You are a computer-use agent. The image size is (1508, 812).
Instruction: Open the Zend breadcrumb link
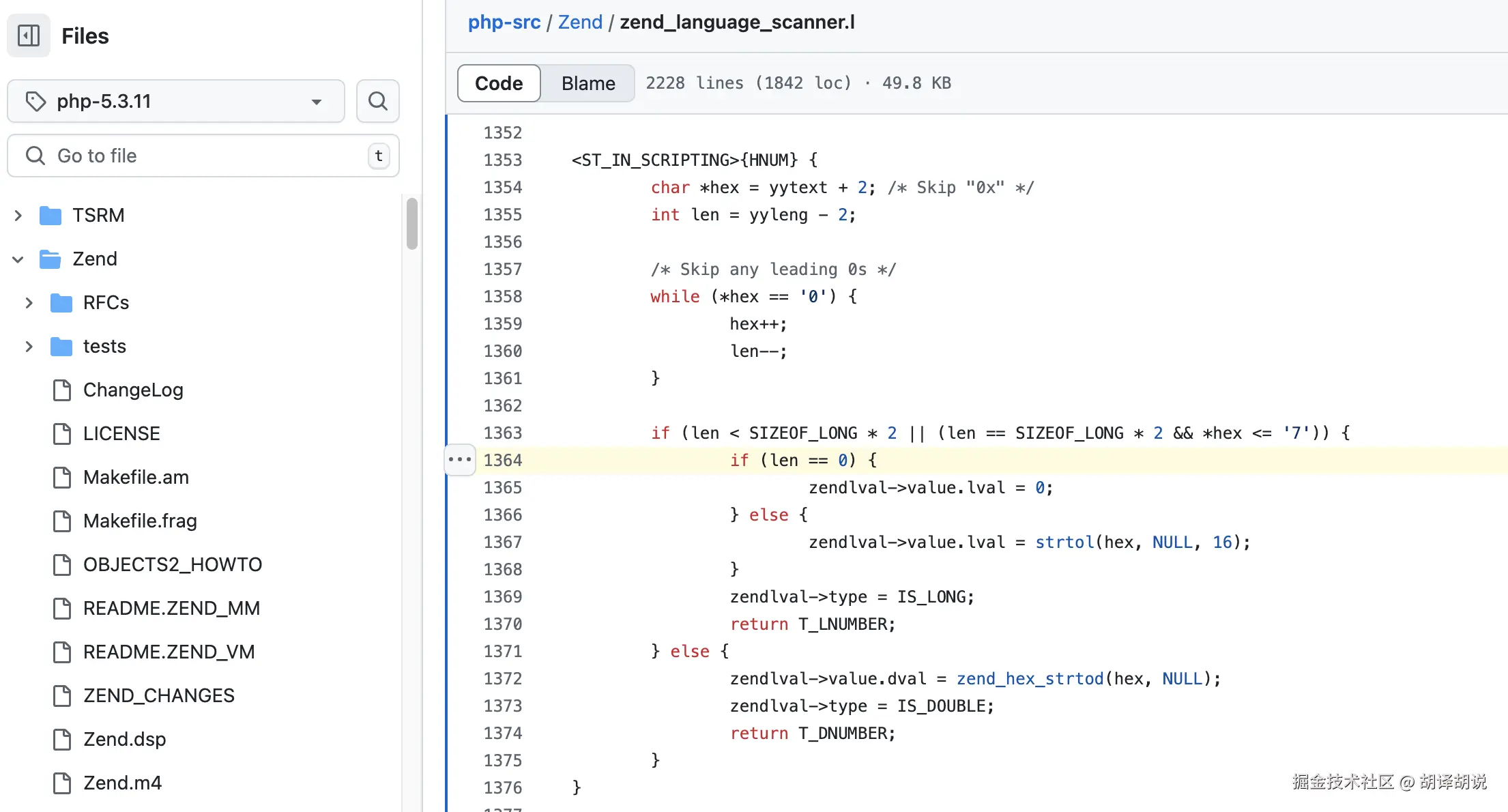point(580,22)
